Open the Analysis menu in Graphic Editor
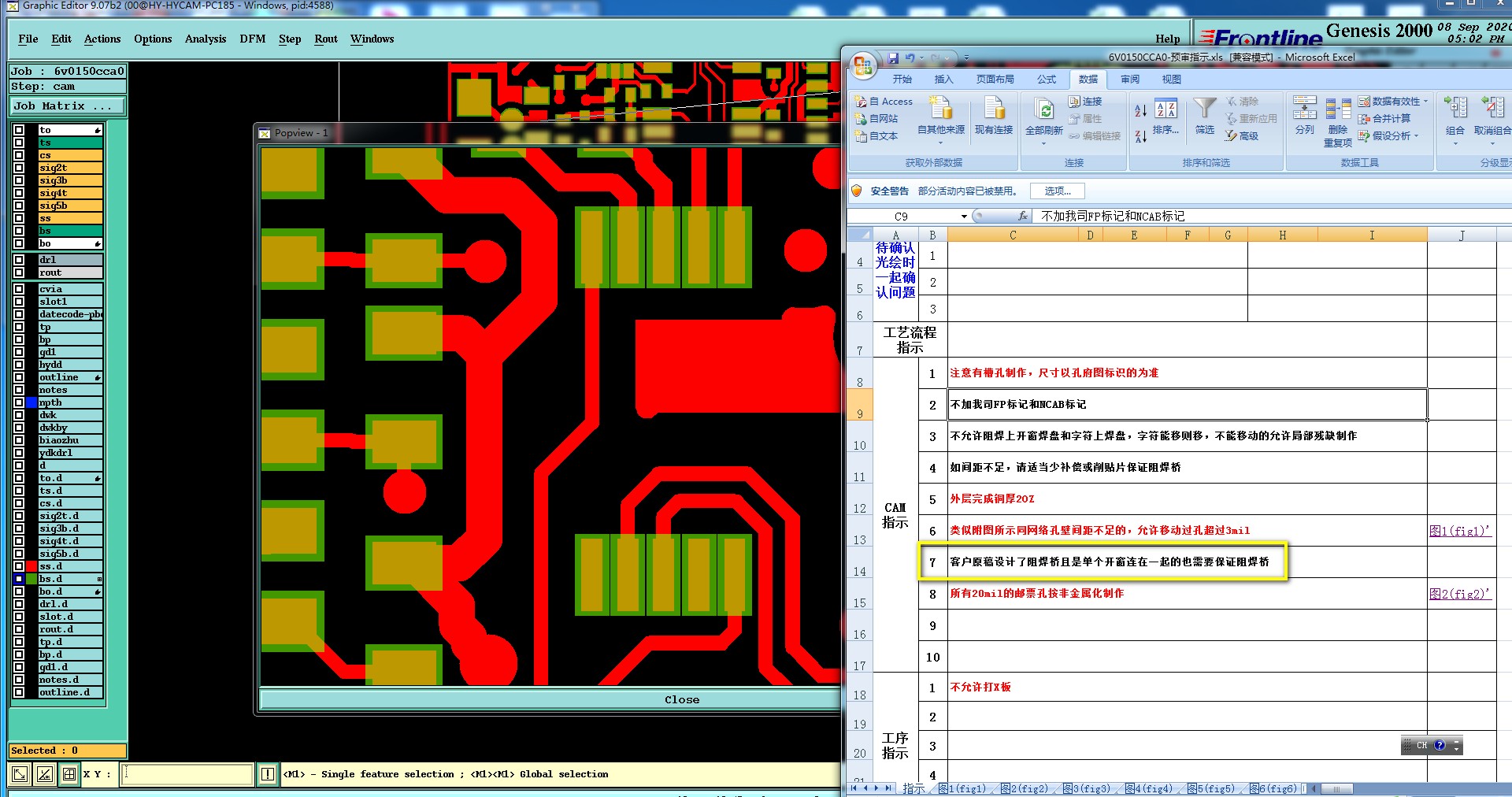Screen dimensions: 1512x797 206,39
